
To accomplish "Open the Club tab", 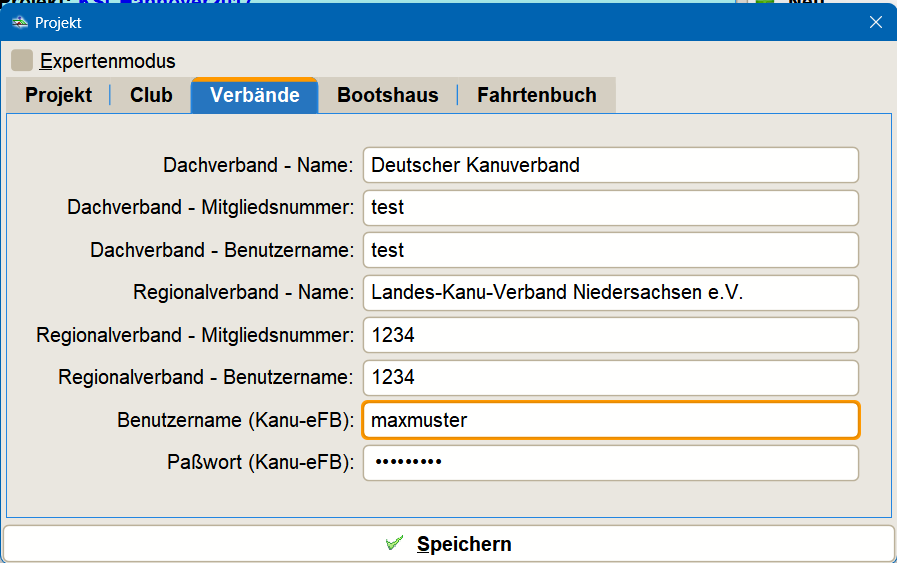I will coord(151,95).
